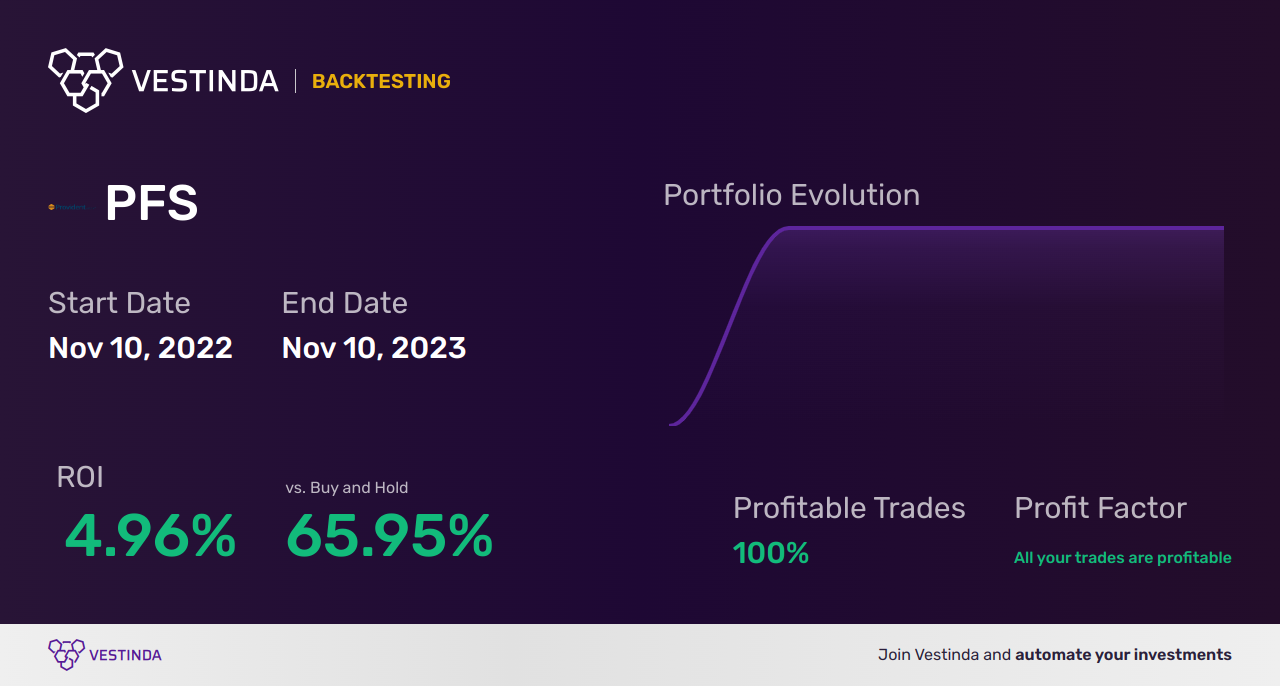
Task: Click the Portfolio Evolution heading
Action: (791, 195)
